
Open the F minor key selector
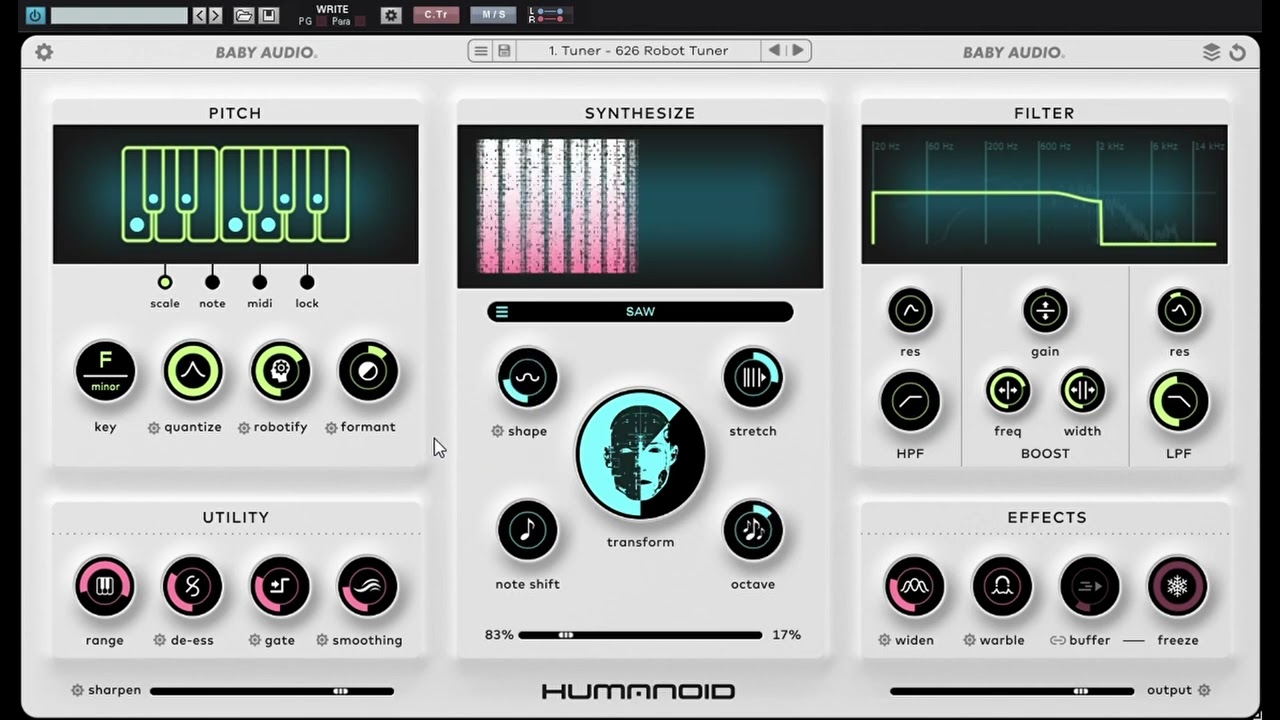click(105, 371)
